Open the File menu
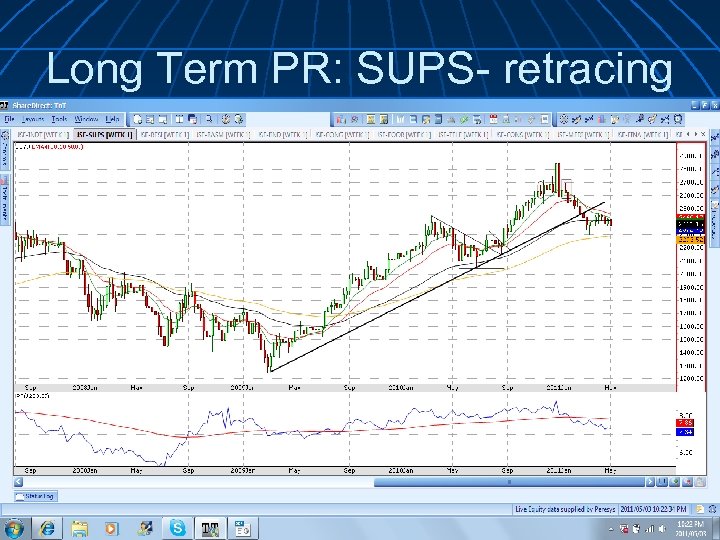Screen dimensions: 720x540 point(9,119)
